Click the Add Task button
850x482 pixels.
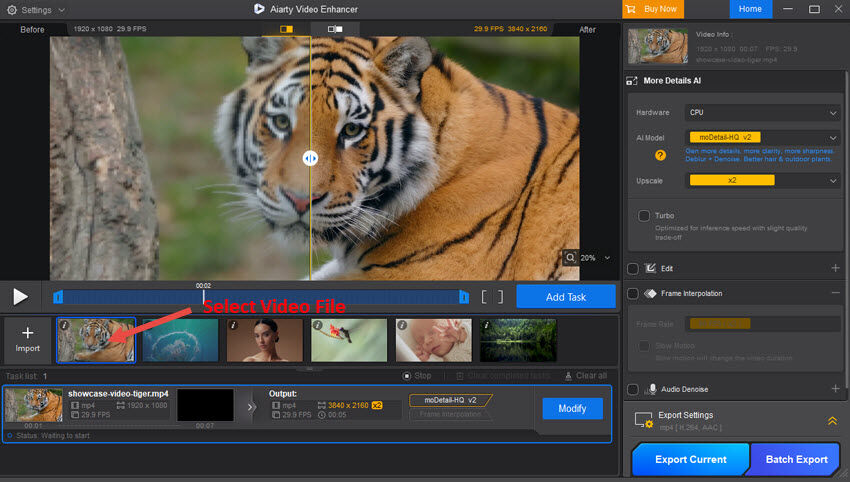pyautogui.click(x=565, y=296)
